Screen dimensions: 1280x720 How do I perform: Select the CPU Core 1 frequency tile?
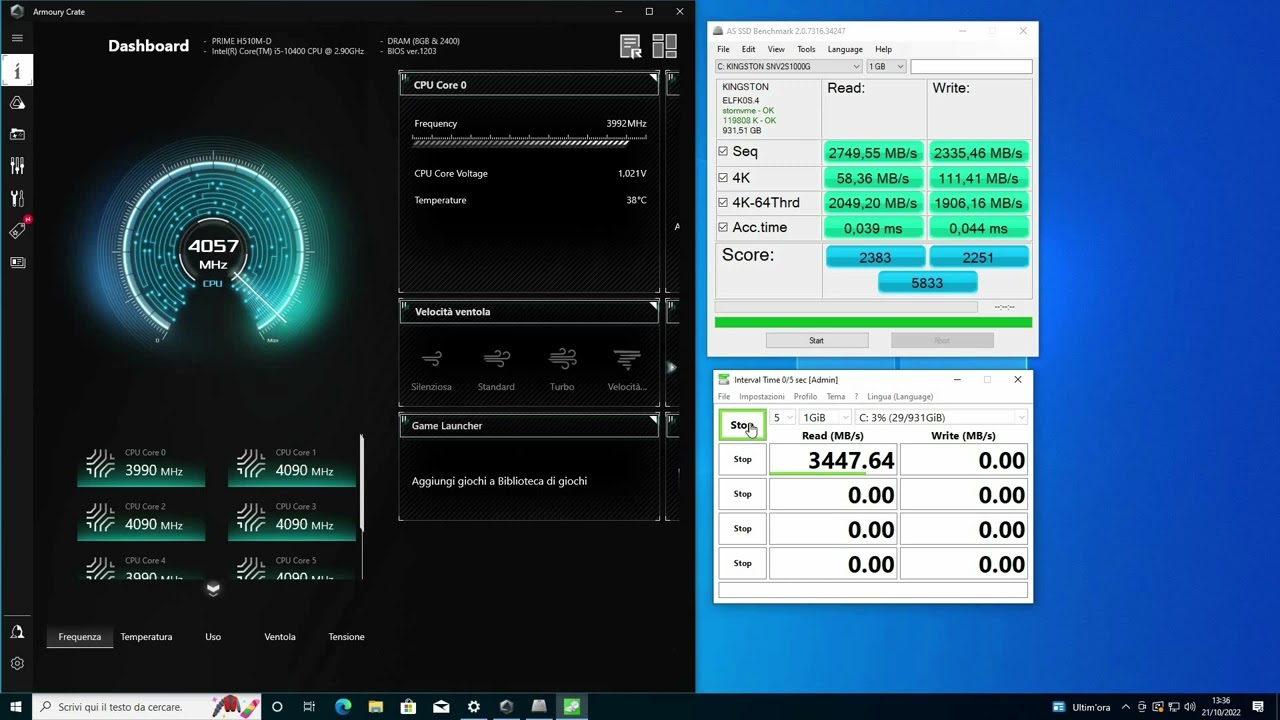coord(292,465)
